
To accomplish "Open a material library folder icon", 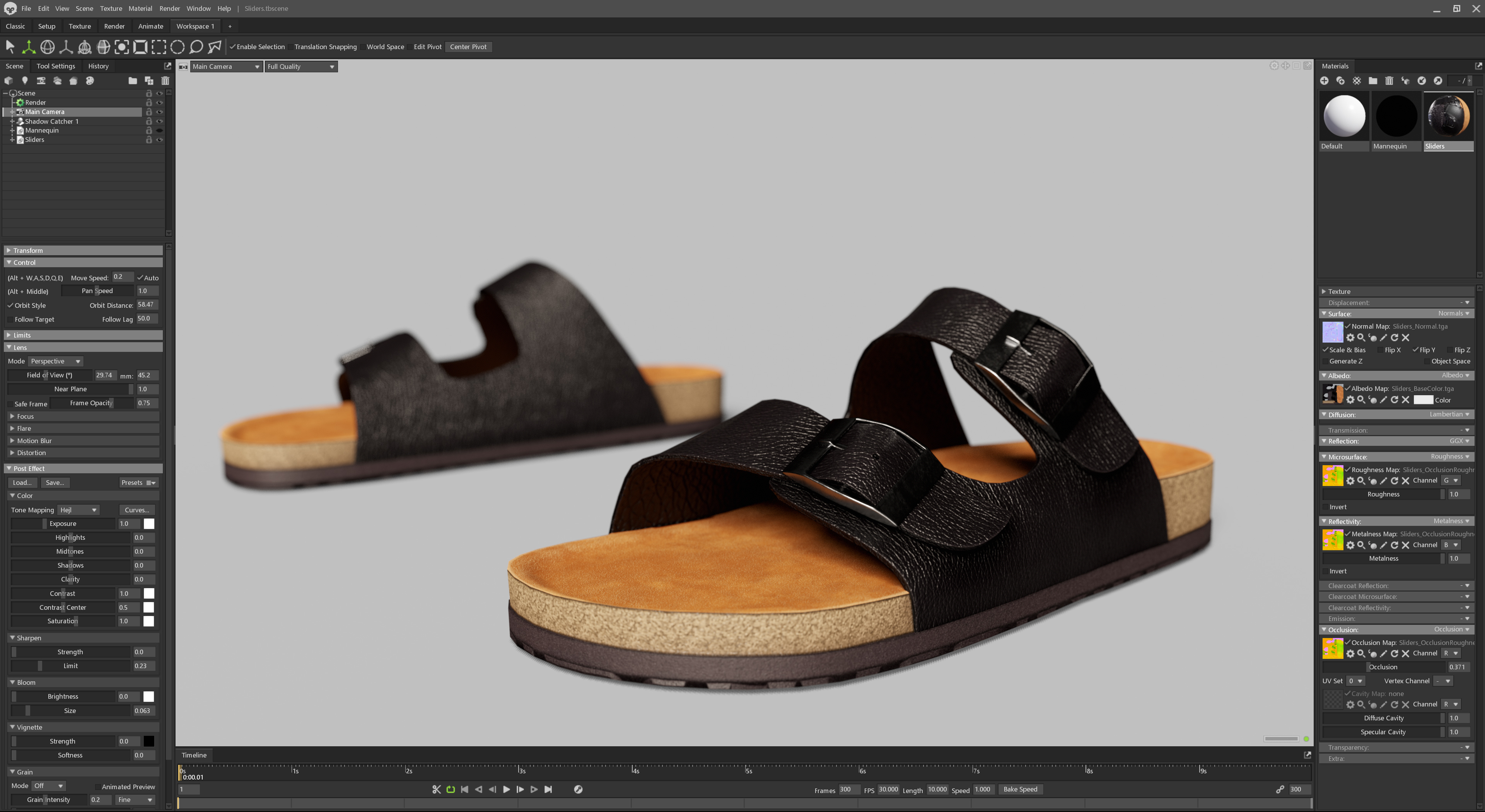I will point(1372,81).
